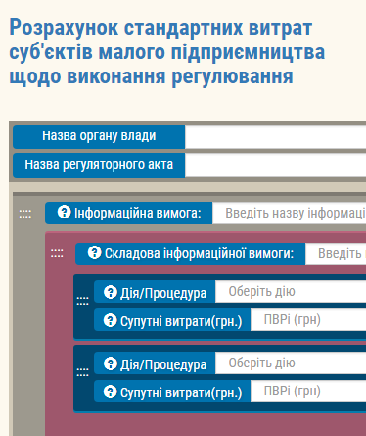Click help icon of second Дія/Процедура row
Image resolution: width=366 pixels, height=436 pixels.
(x=110, y=364)
